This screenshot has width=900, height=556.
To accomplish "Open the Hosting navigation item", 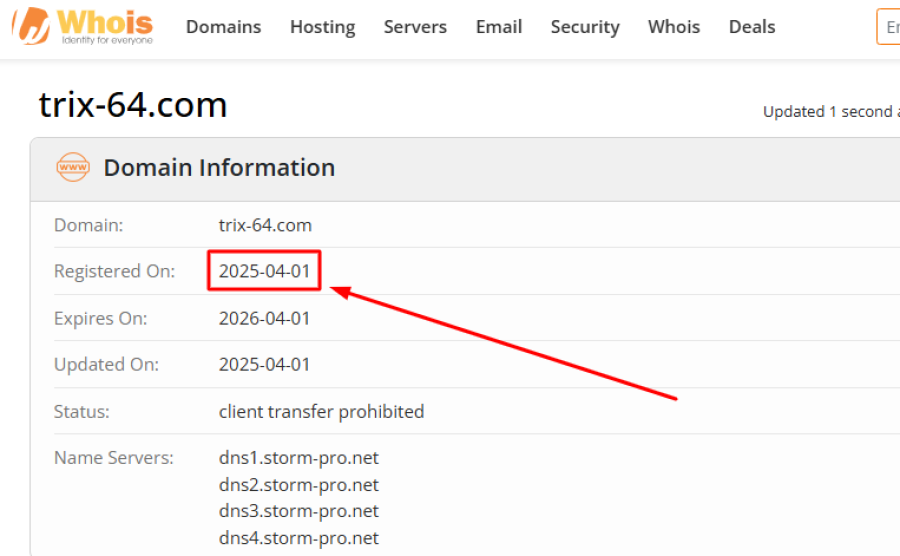I will [322, 27].
